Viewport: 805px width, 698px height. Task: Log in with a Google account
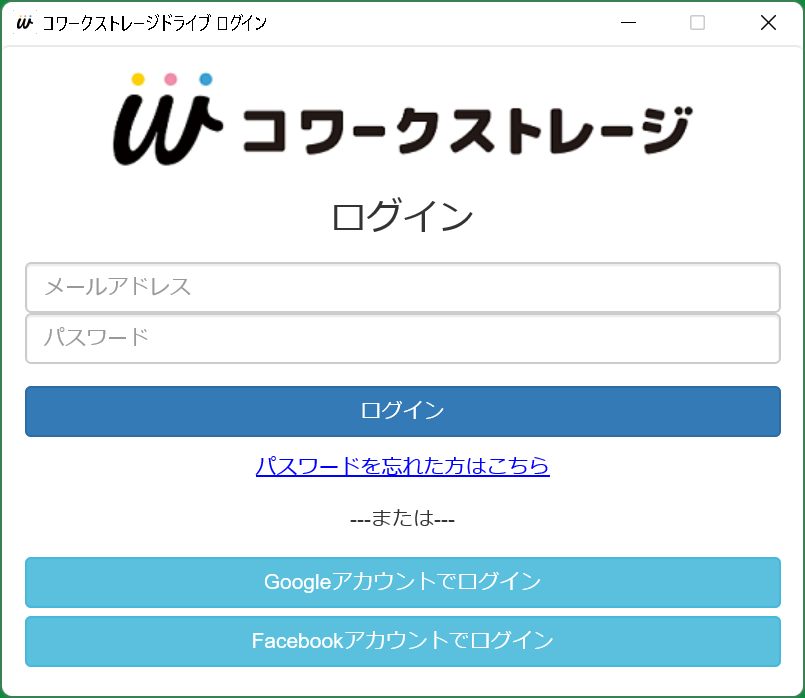coord(402,581)
